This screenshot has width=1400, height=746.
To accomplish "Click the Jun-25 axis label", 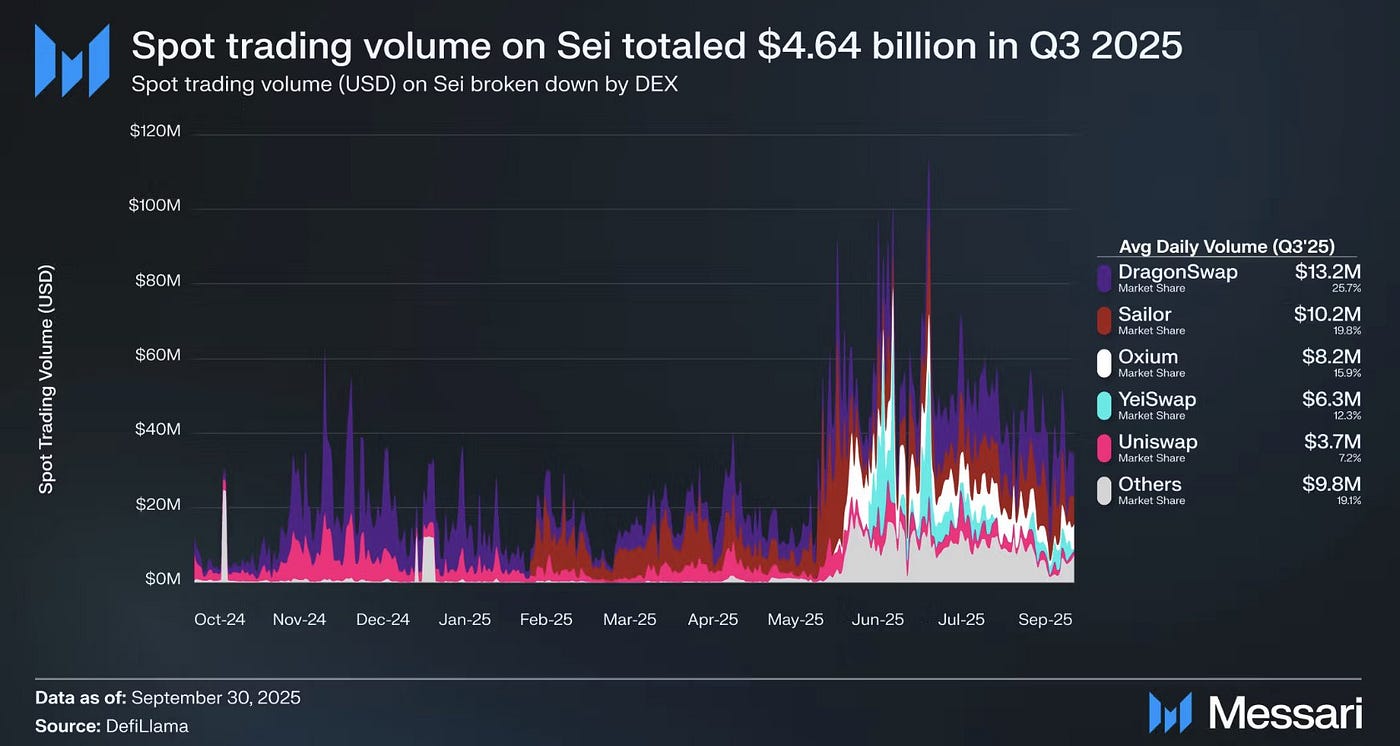I will click(878, 620).
